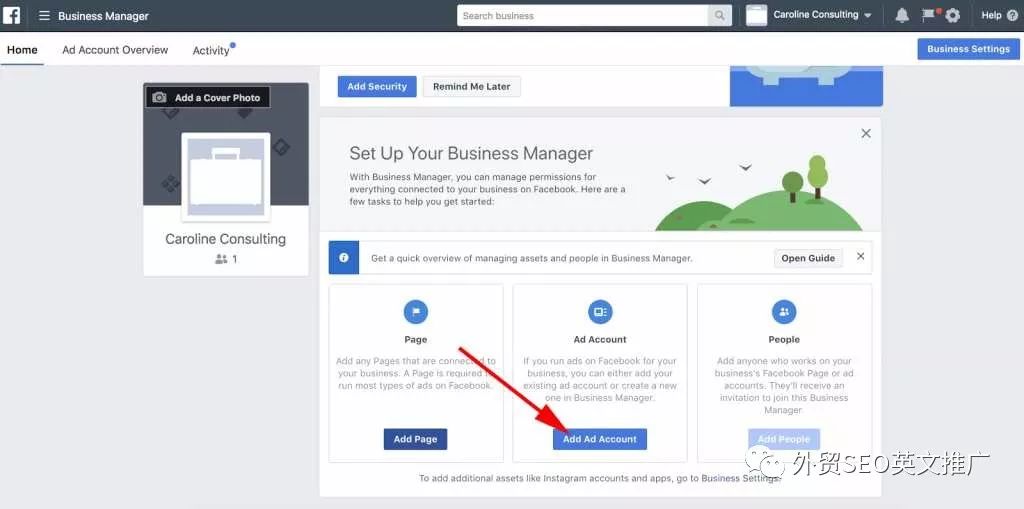Click the Add Page button

click(x=415, y=439)
